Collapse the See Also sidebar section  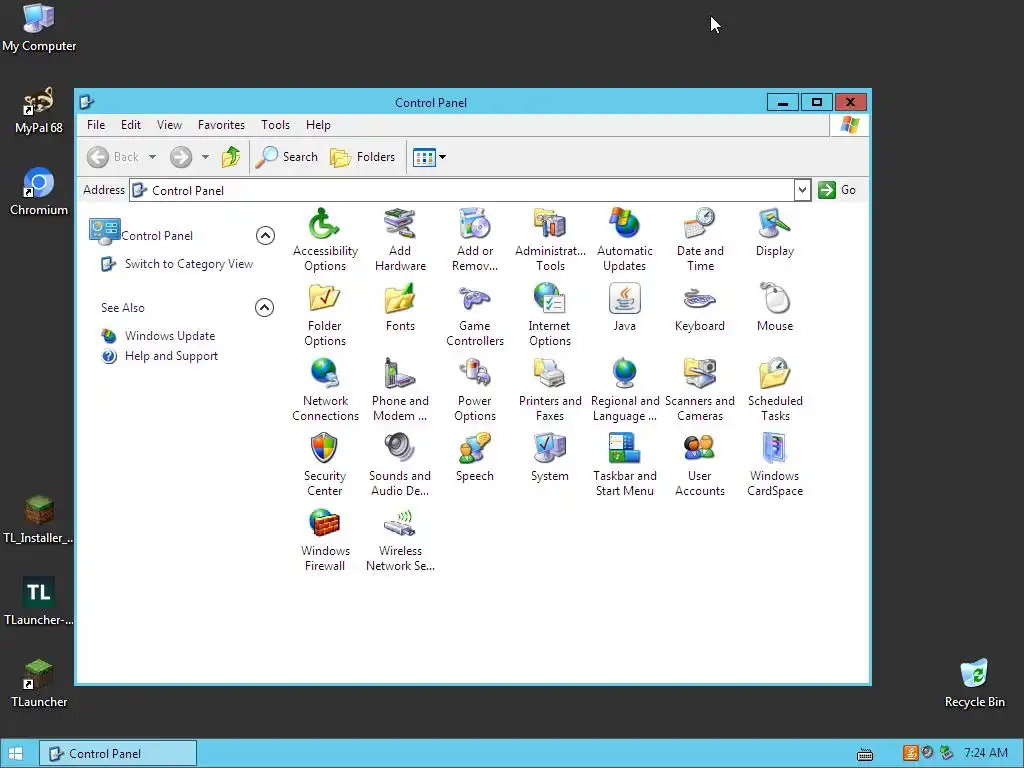264,307
